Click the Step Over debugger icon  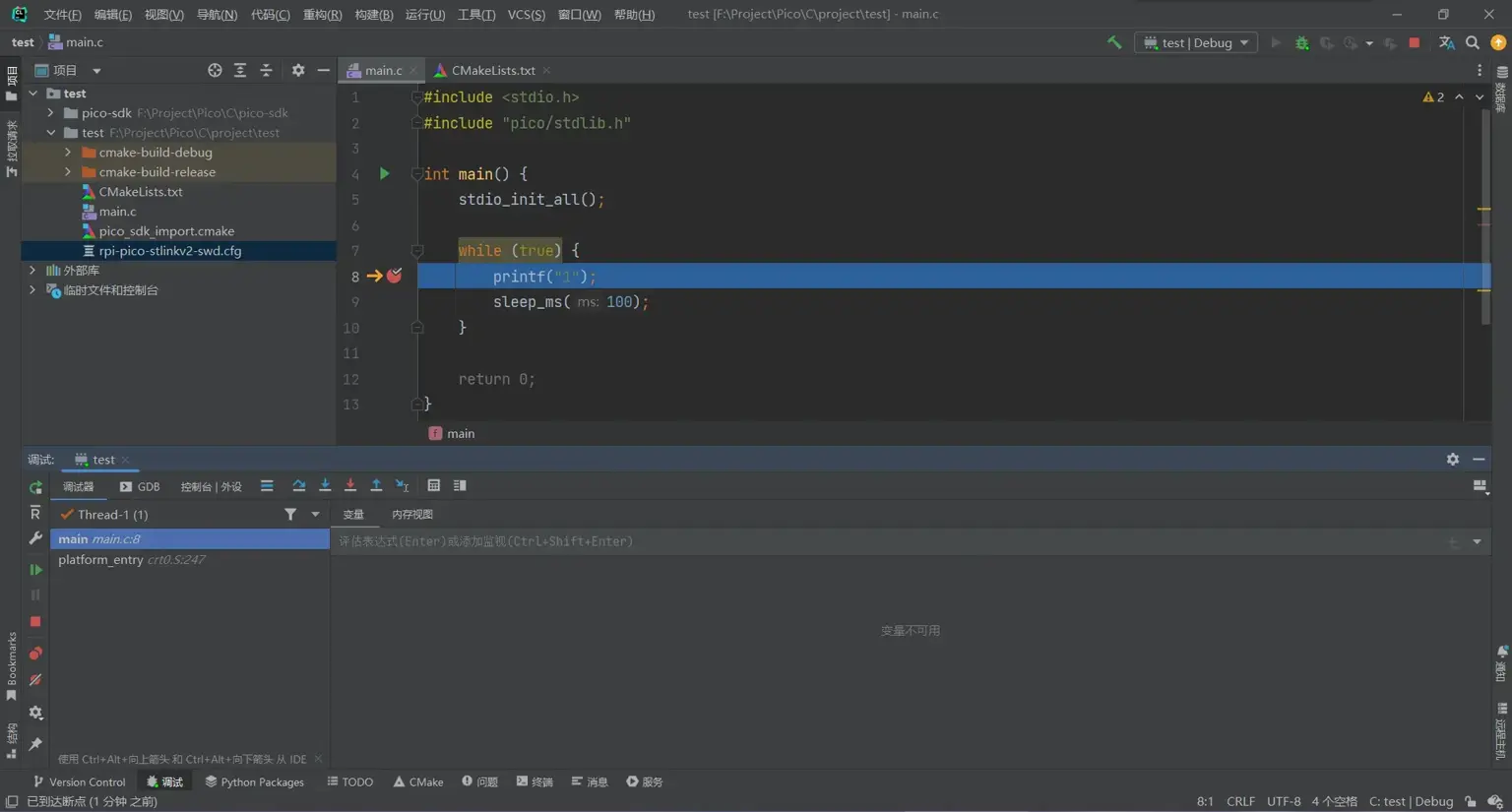coord(298,485)
